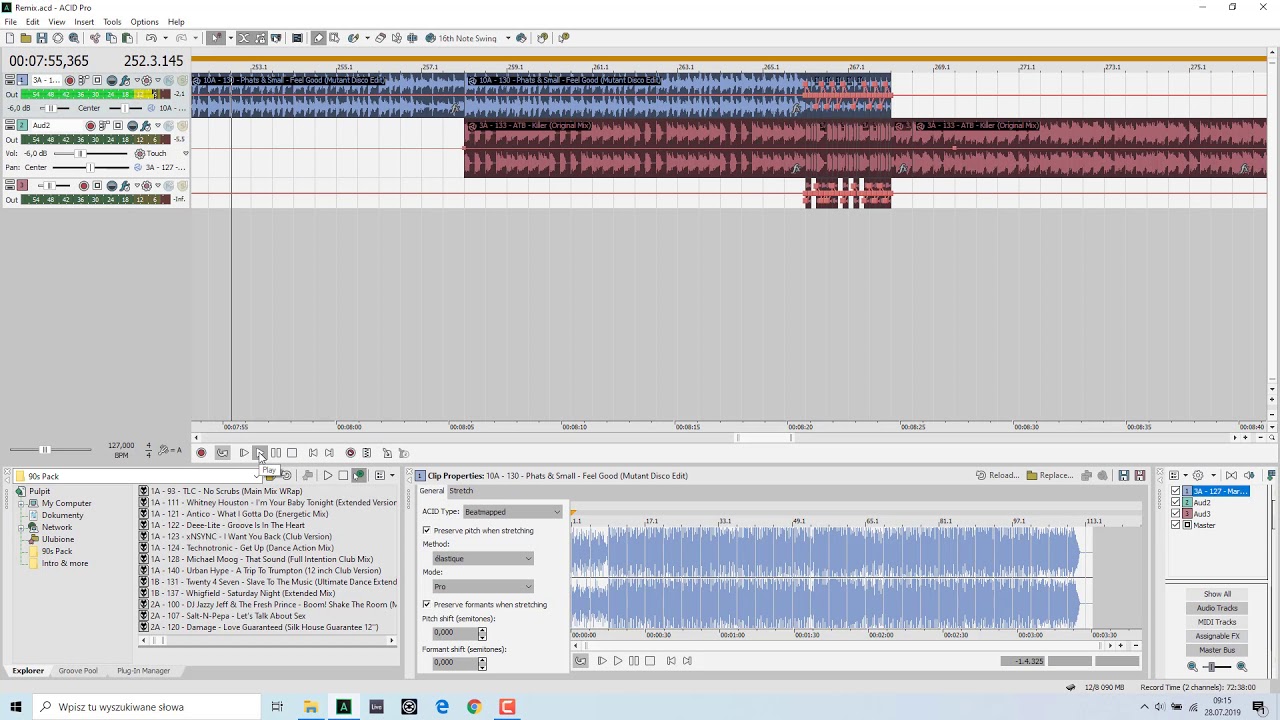Viewport: 1280px width, 720px height.
Task: Stop playback in the main transport bar
Action: pos(292,453)
